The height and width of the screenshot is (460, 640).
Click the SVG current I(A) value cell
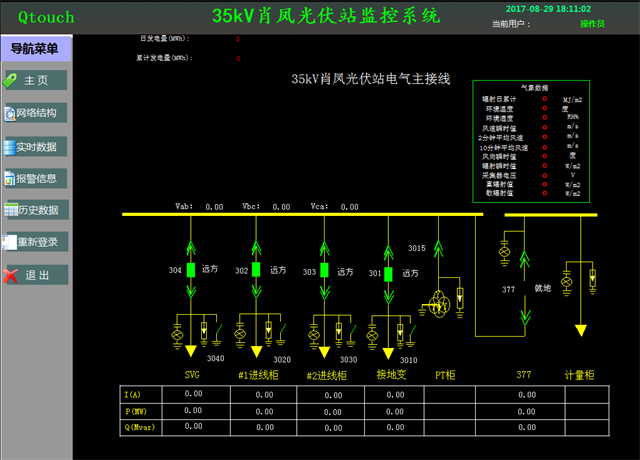click(193, 394)
